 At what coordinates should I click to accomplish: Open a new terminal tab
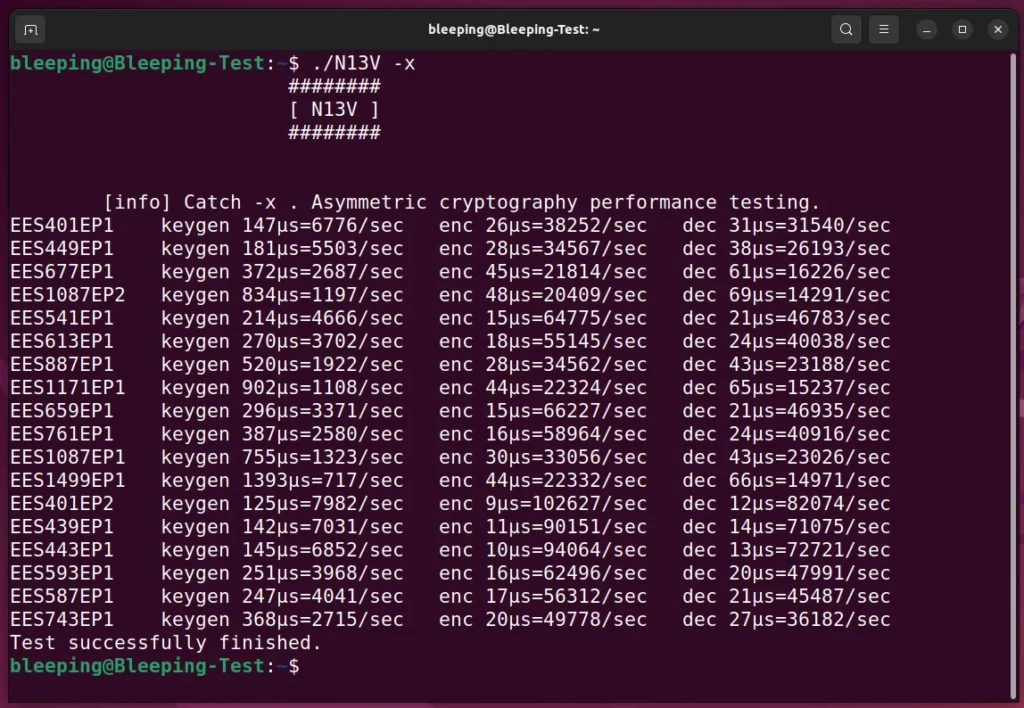[30, 30]
